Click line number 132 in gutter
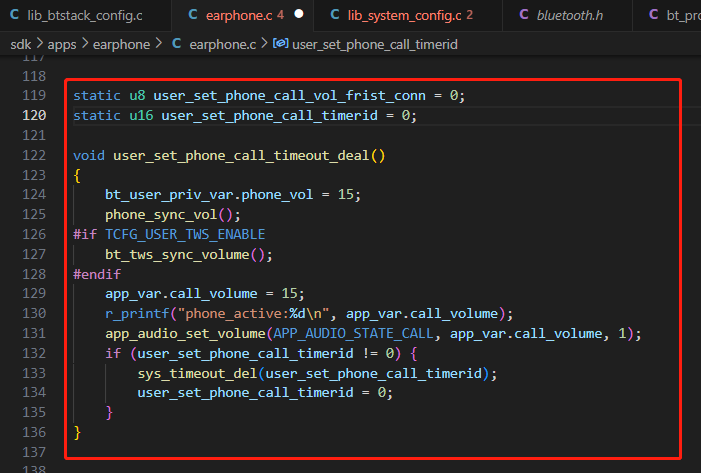 coord(34,353)
